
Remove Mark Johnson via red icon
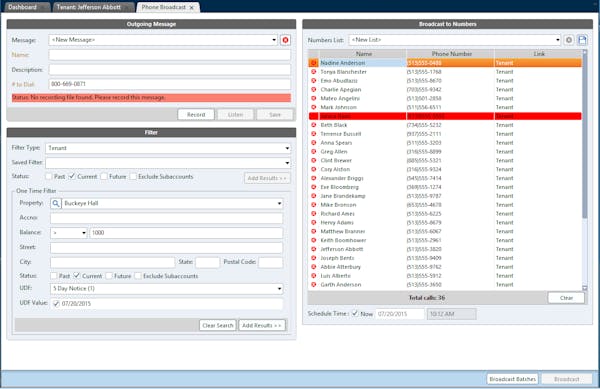tap(314, 107)
